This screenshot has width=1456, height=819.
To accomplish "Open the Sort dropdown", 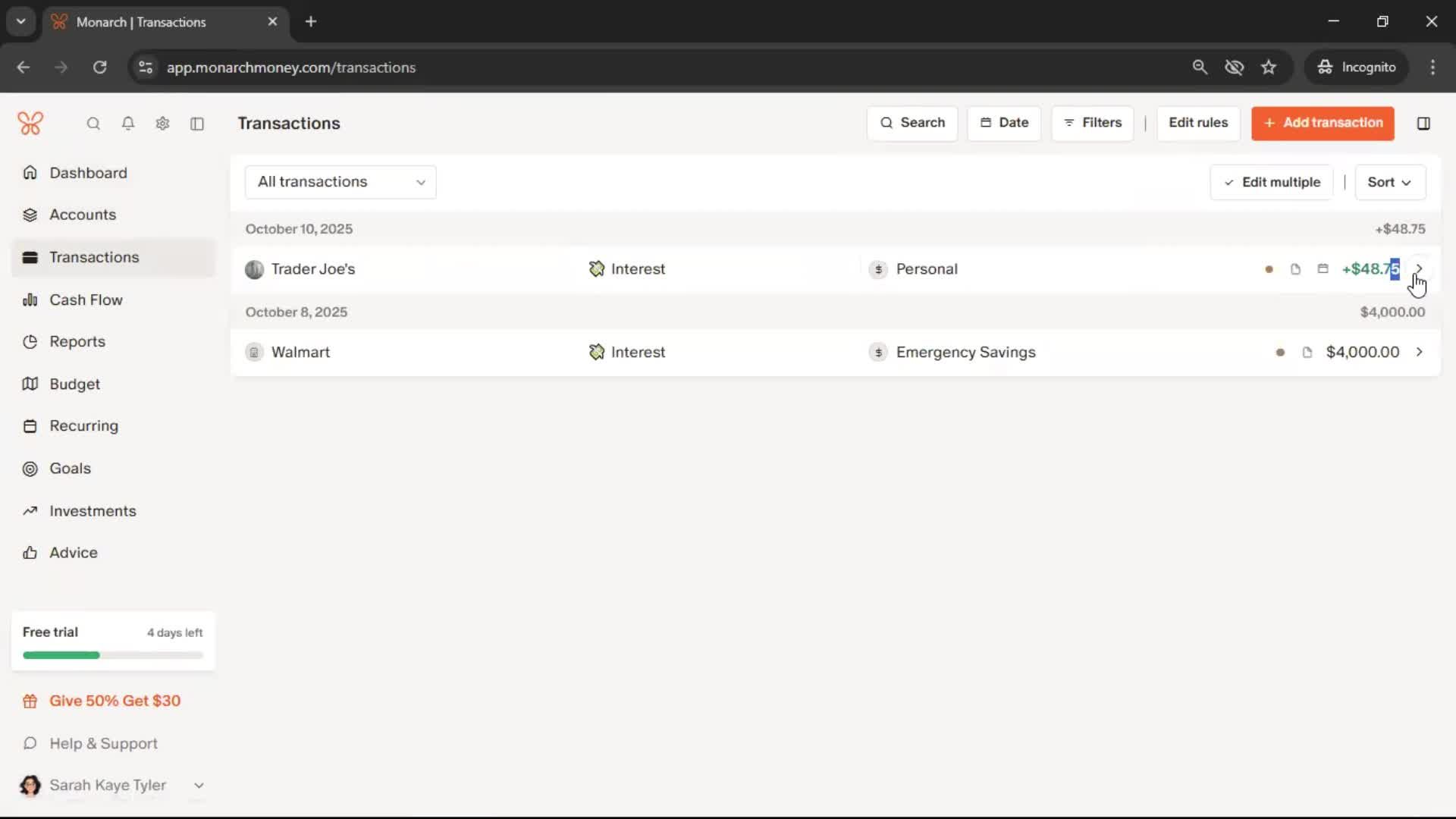I will coord(1389,182).
